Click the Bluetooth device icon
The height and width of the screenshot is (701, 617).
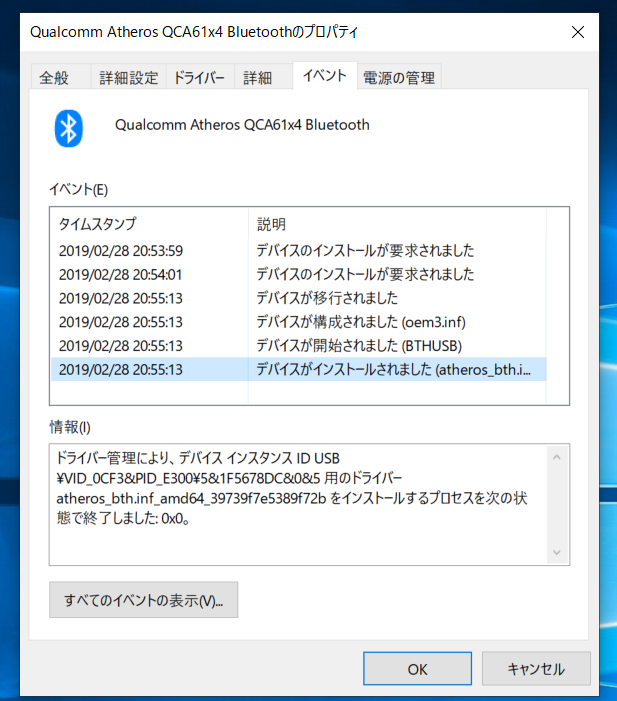(x=68, y=128)
